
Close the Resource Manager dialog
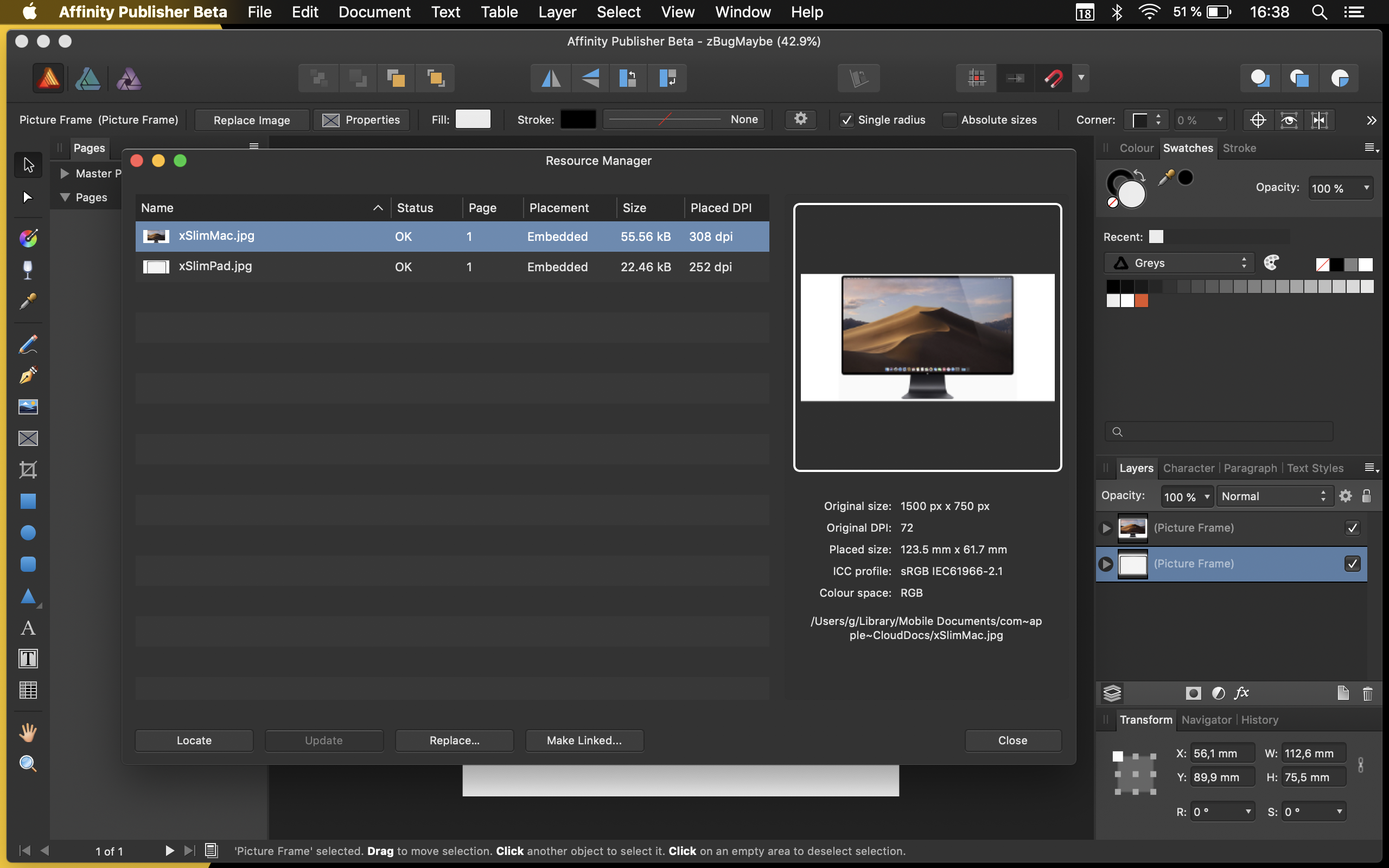(1012, 741)
